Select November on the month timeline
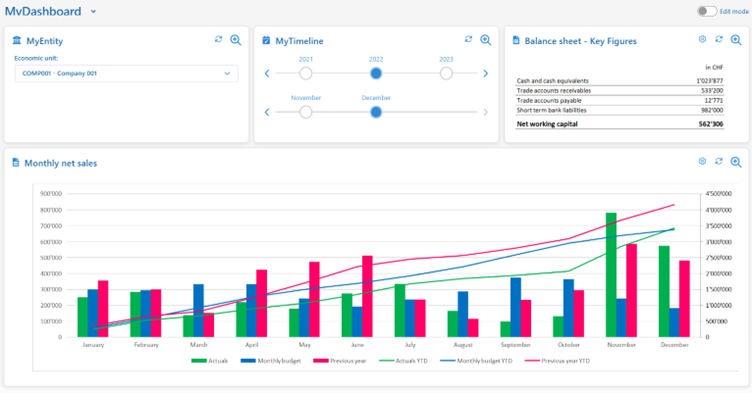The height and width of the screenshot is (393, 752). click(x=306, y=112)
